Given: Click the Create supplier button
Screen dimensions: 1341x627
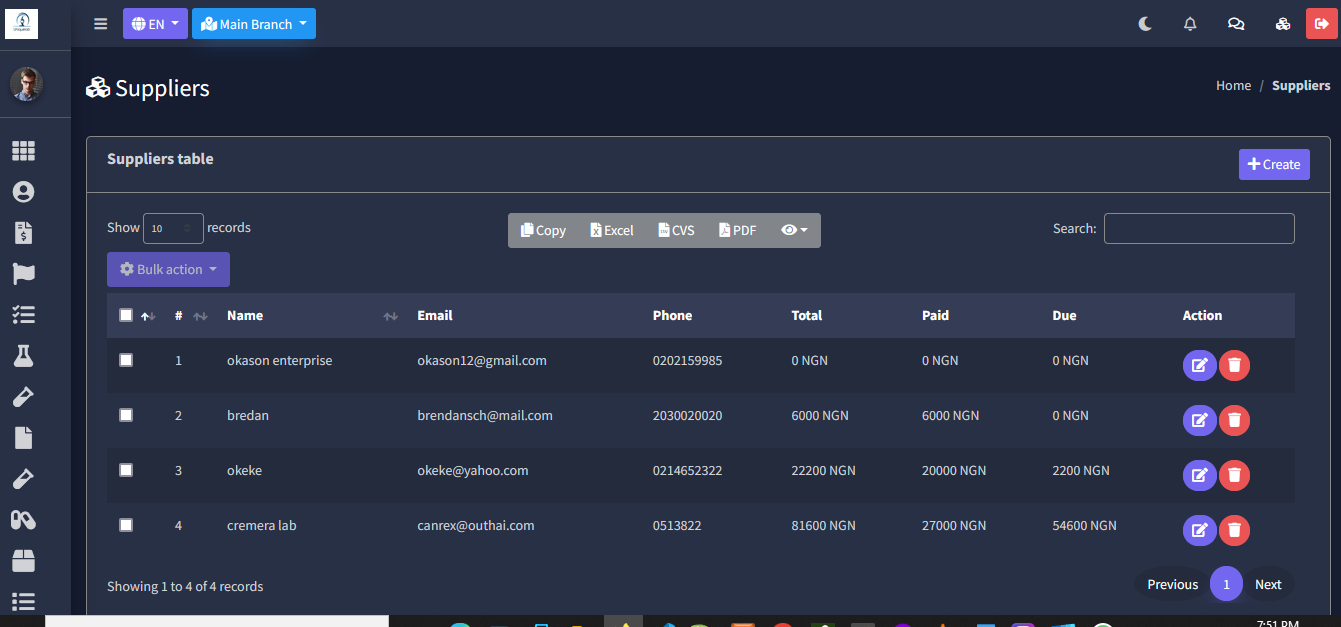Looking at the screenshot, I should [x=1274, y=164].
